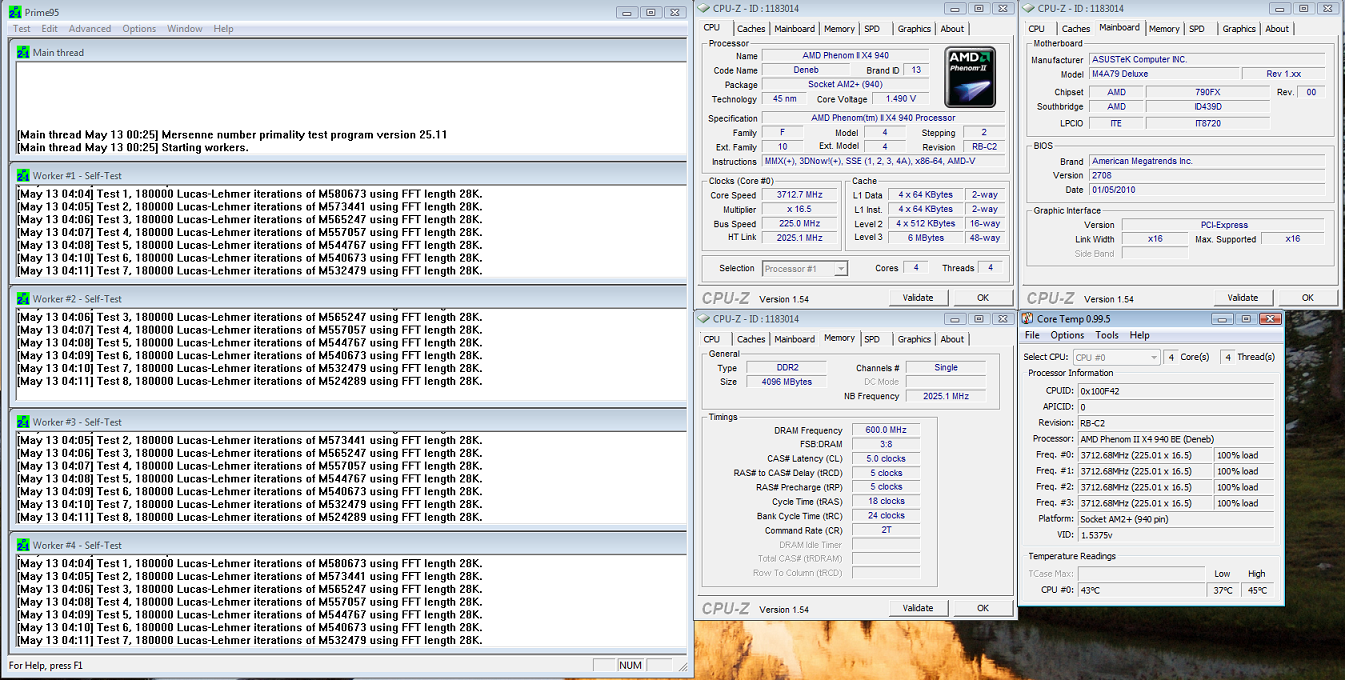The height and width of the screenshot is (680, 1345).
Task: Click the Core Voltage 1.490 V field
Action: (x=903, y=99)
